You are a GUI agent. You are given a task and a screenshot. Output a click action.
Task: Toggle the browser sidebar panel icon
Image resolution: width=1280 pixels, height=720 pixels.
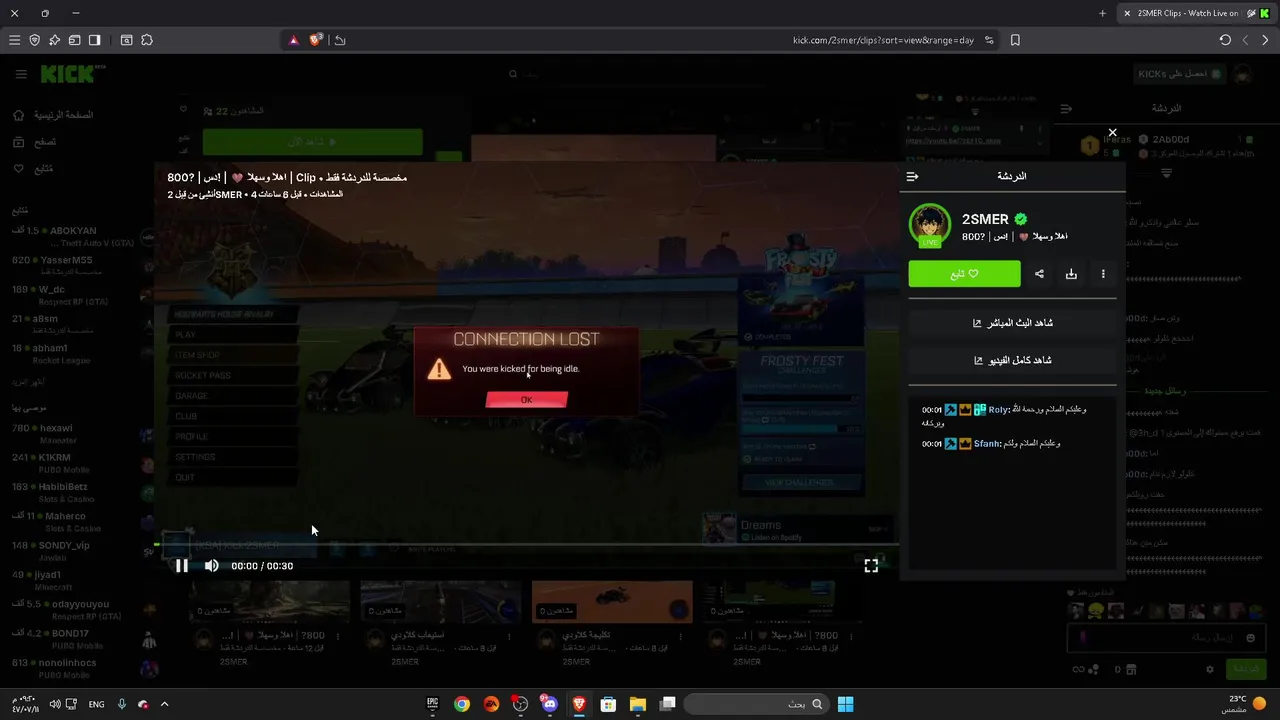point(94,40)
